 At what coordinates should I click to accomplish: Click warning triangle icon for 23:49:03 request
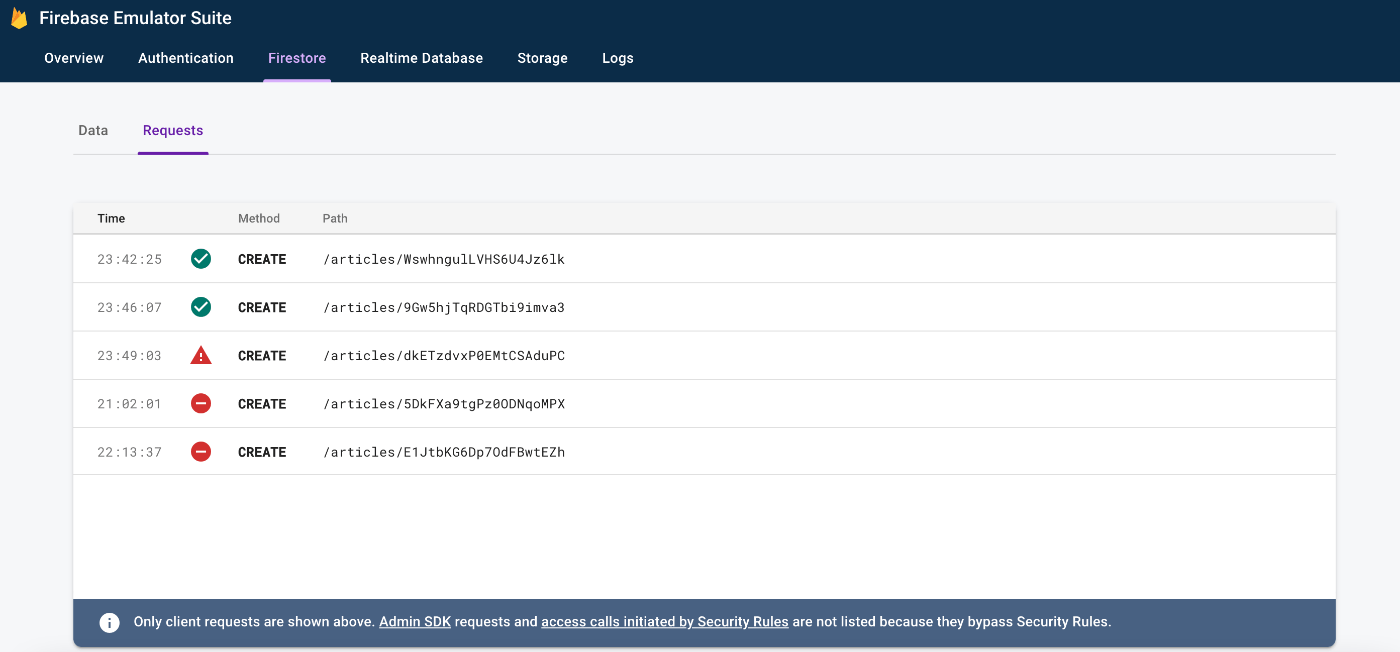[x=201, y=355]
